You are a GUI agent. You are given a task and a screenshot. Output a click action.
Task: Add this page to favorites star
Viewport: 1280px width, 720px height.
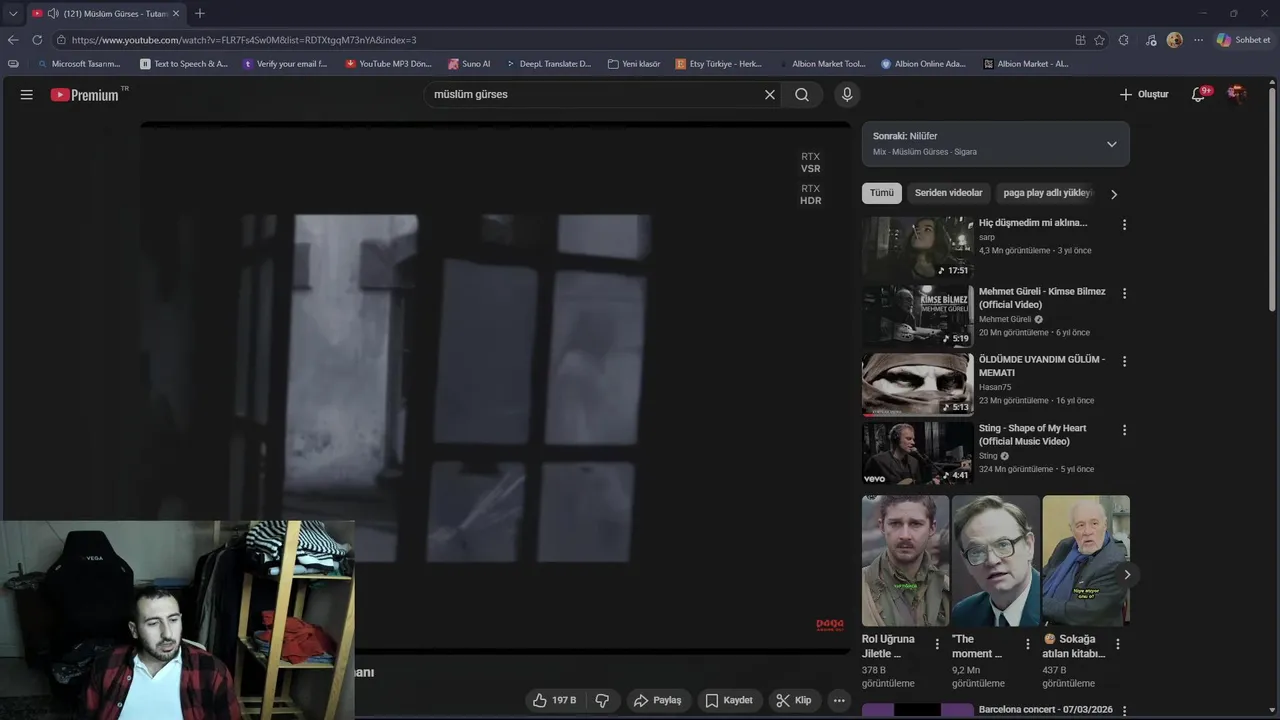(1100, 40)
